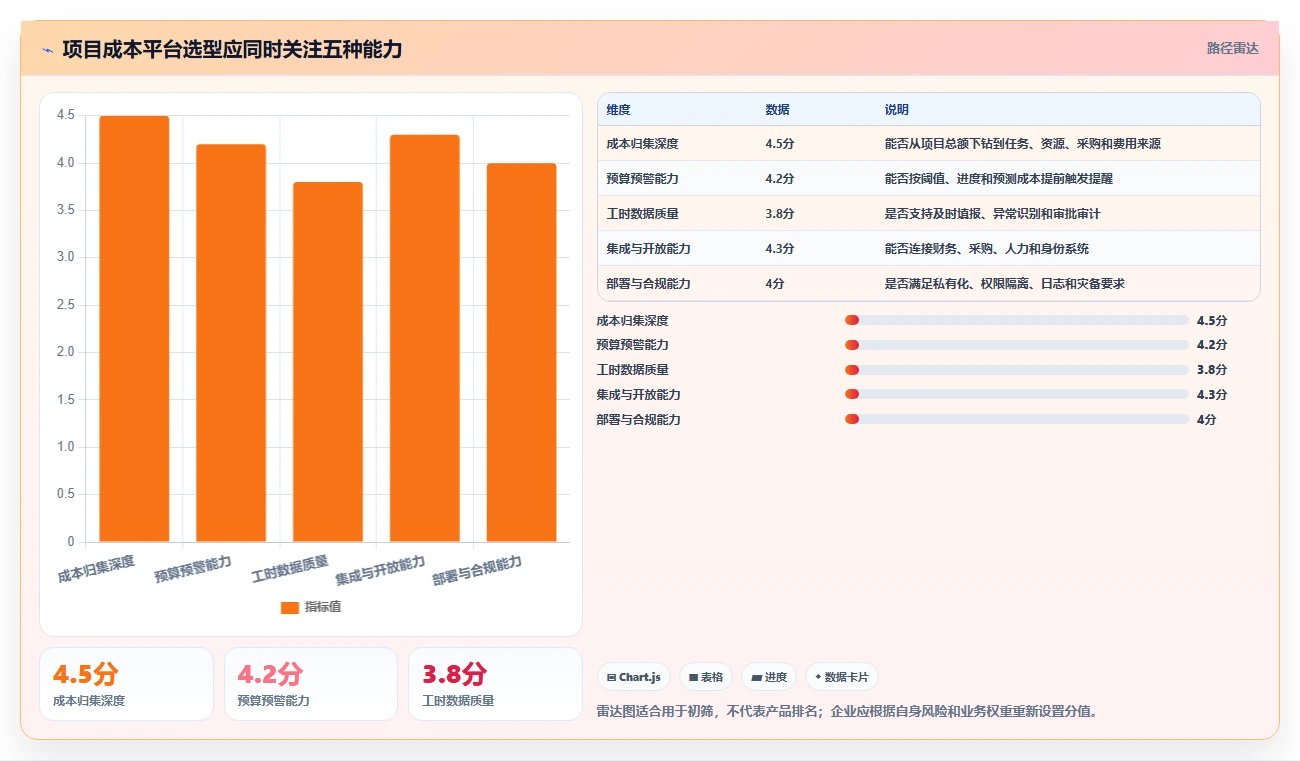Click the 数据卡片 tag chip
This screenshot has height=761, width=1300.
[x=841, y=677]
